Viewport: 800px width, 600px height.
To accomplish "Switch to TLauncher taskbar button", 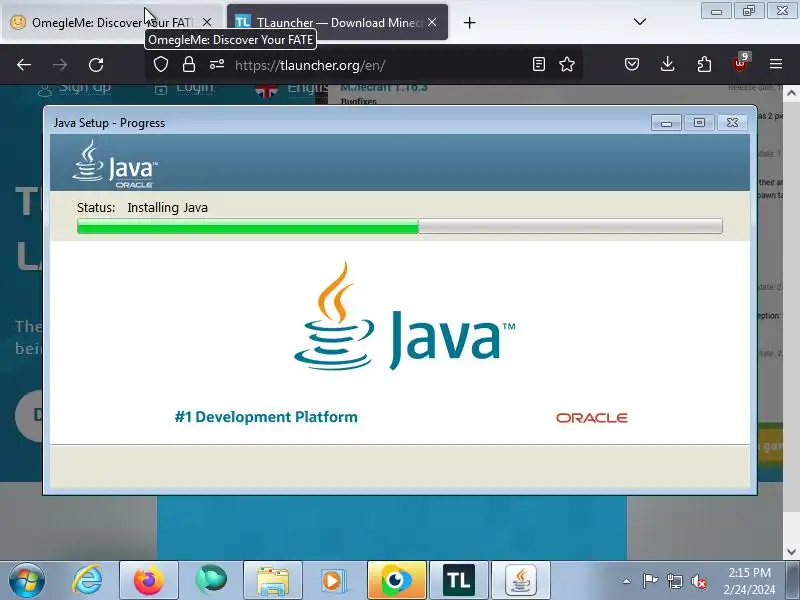I will (459, 580).
